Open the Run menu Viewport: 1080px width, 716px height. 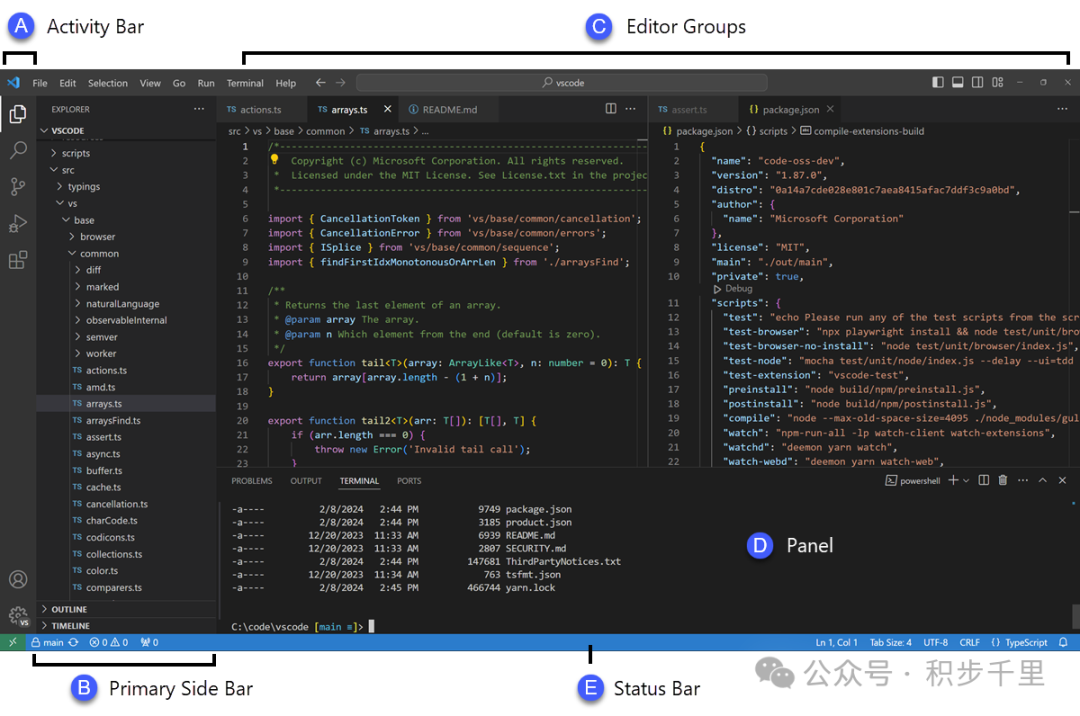tap(206, 83)
